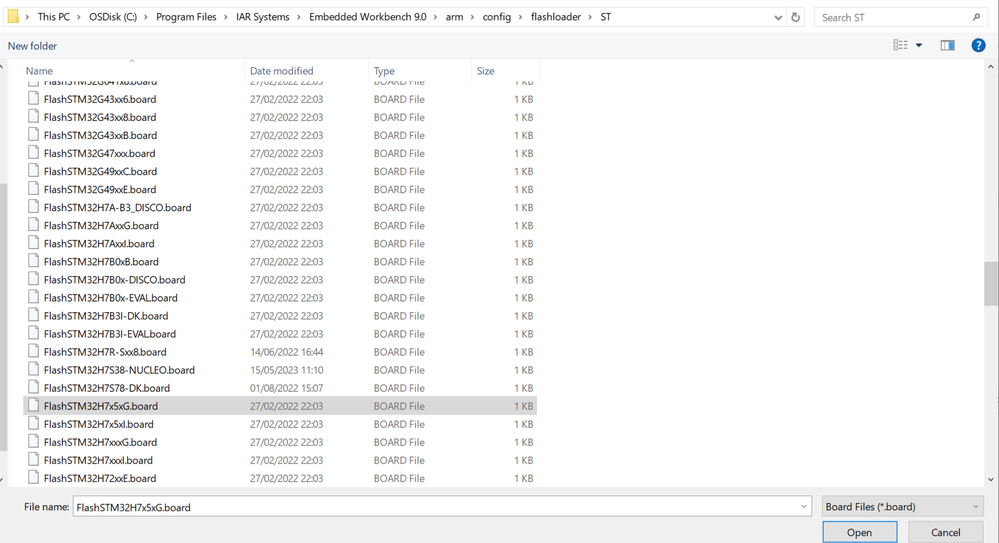Go to This PC in breadcrumb
The image size is (999, 543).
pos(54,17)
